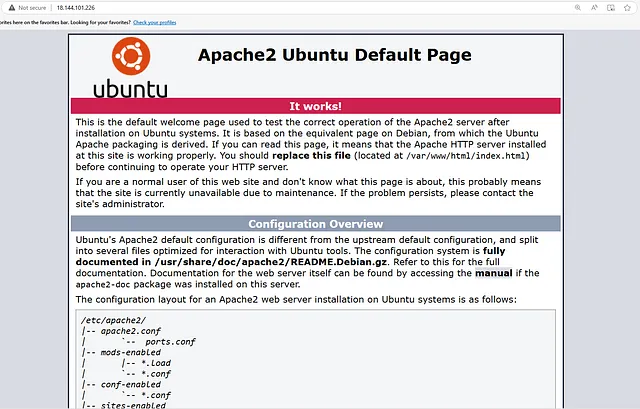This screenshot has height=409, width=640.
Task: Click the apache2-doc package name text
Action: [103, 285]
